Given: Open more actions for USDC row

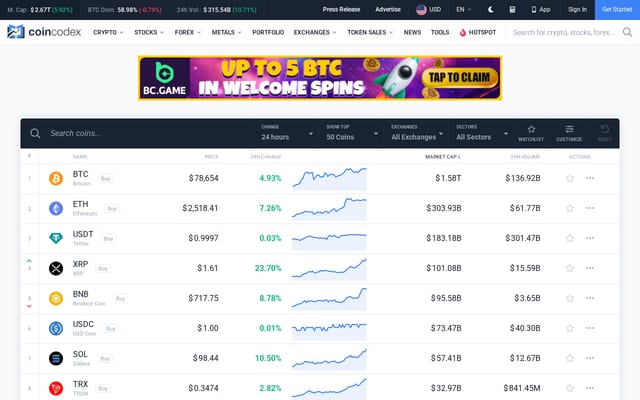Looking at the screenshot, I should coord(590,328).
